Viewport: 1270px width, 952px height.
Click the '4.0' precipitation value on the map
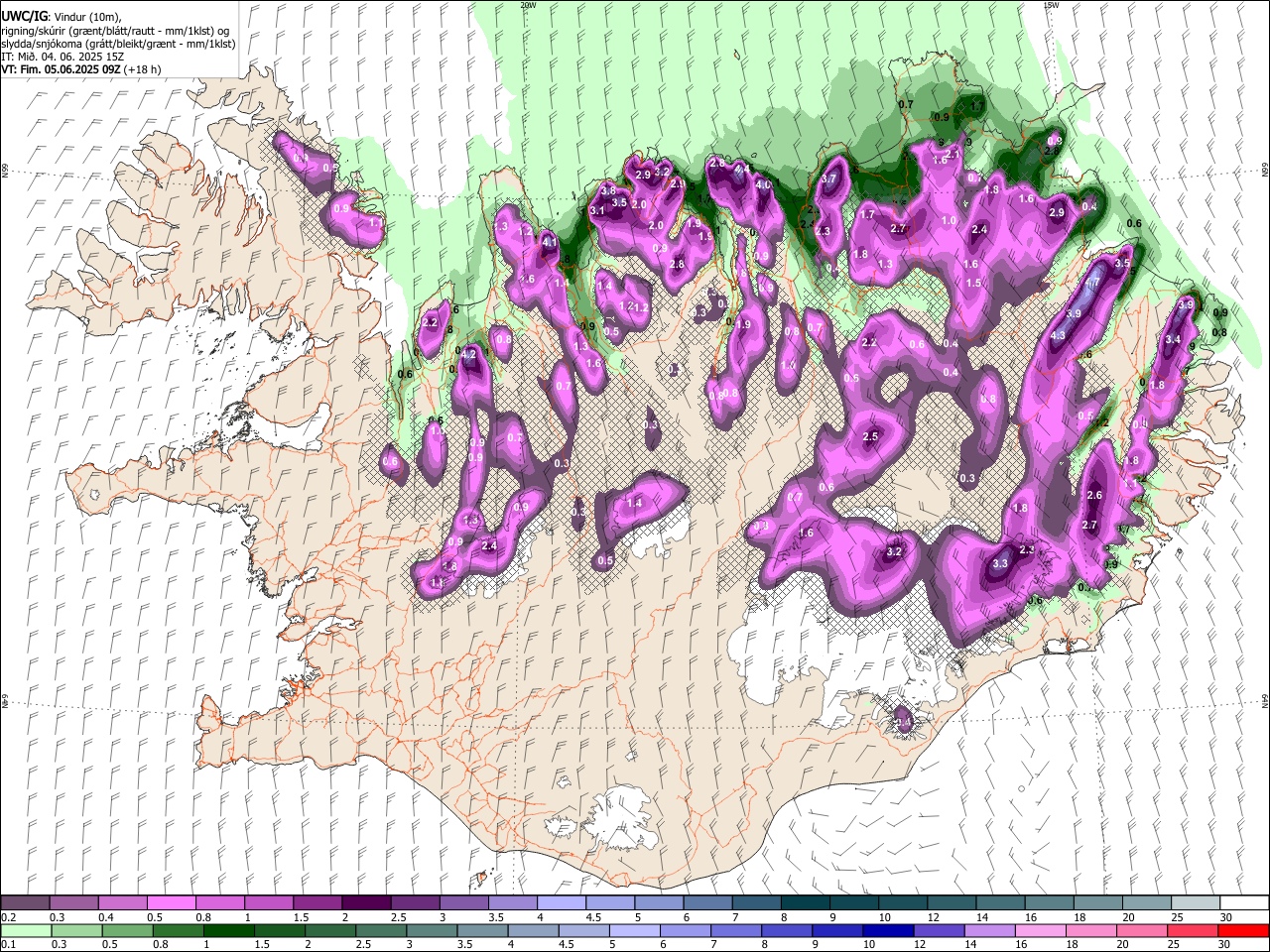764,184
